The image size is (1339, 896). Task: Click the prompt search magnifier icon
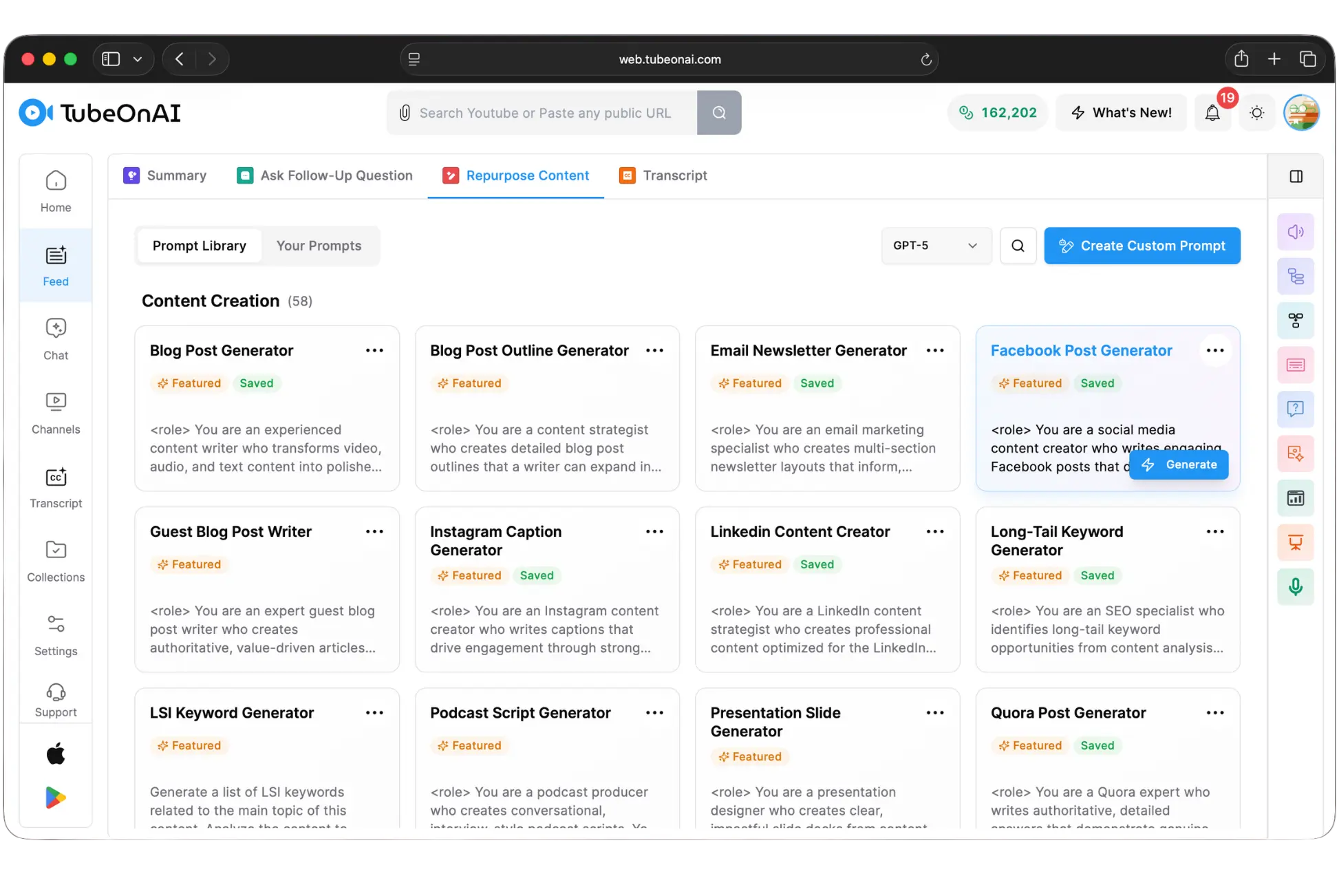pos(1018,246)
